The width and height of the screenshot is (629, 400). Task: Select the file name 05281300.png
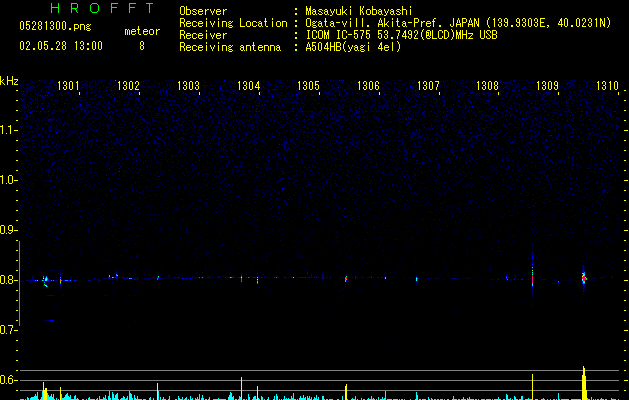(55, 27)
